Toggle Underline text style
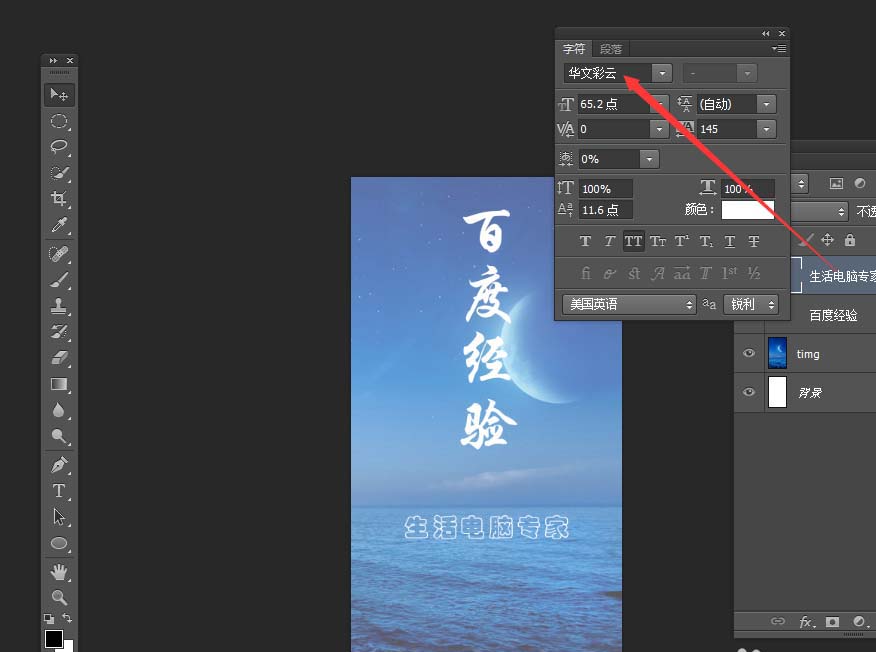876x652 pixels. point(730,241)
